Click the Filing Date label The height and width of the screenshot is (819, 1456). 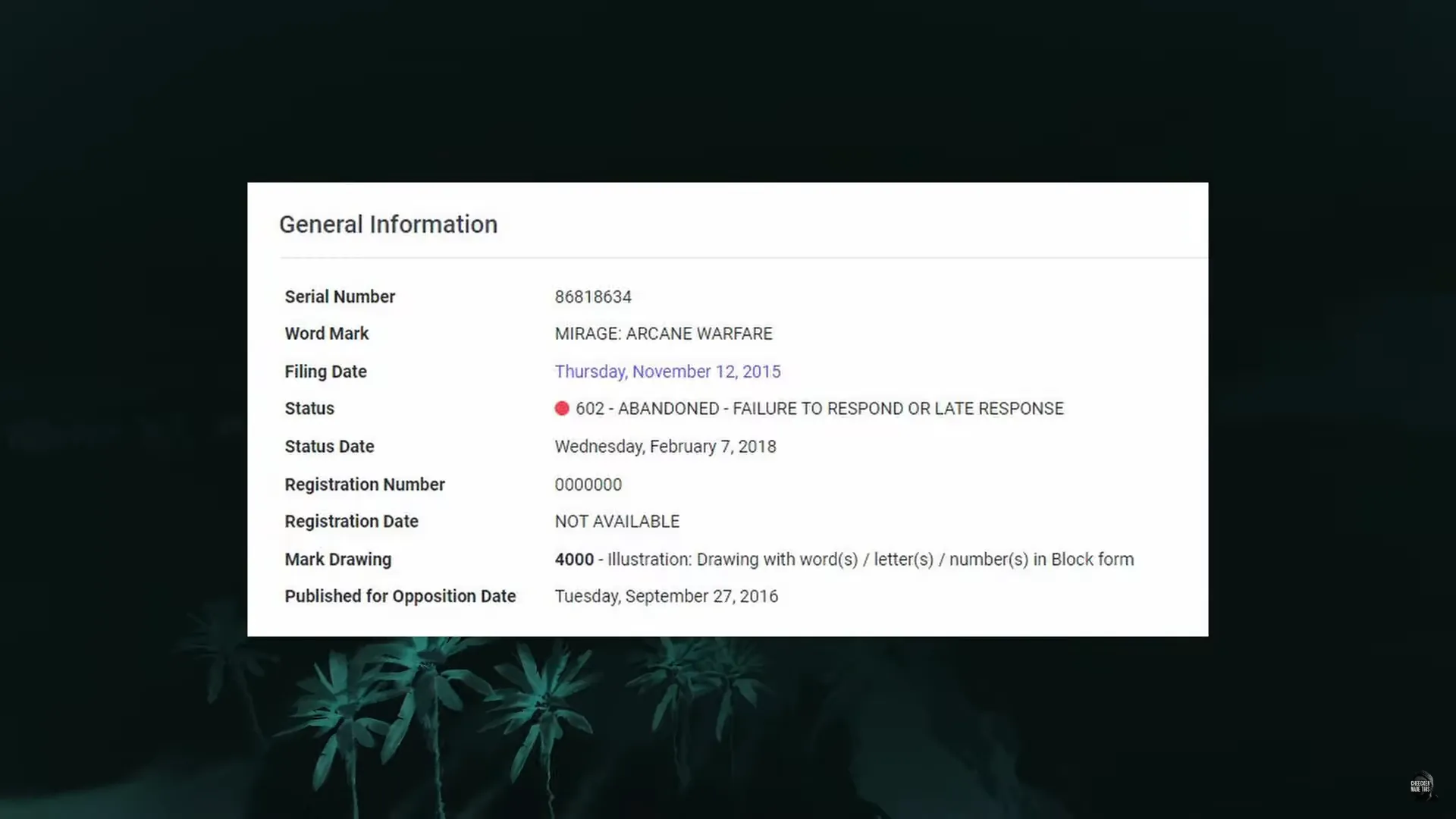[x=325, y=372]
